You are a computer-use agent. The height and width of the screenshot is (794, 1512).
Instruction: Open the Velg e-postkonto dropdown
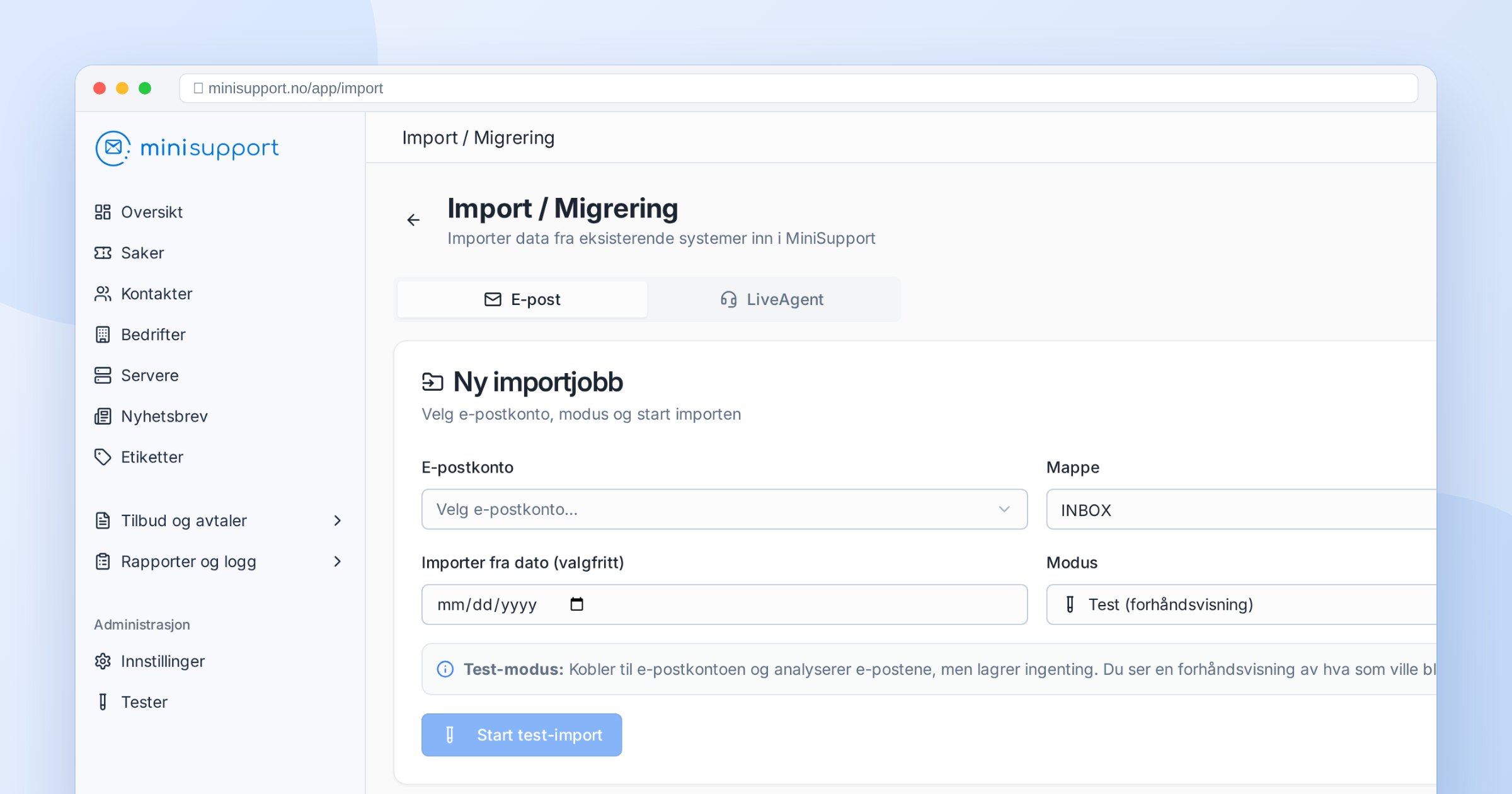(724, 509)
